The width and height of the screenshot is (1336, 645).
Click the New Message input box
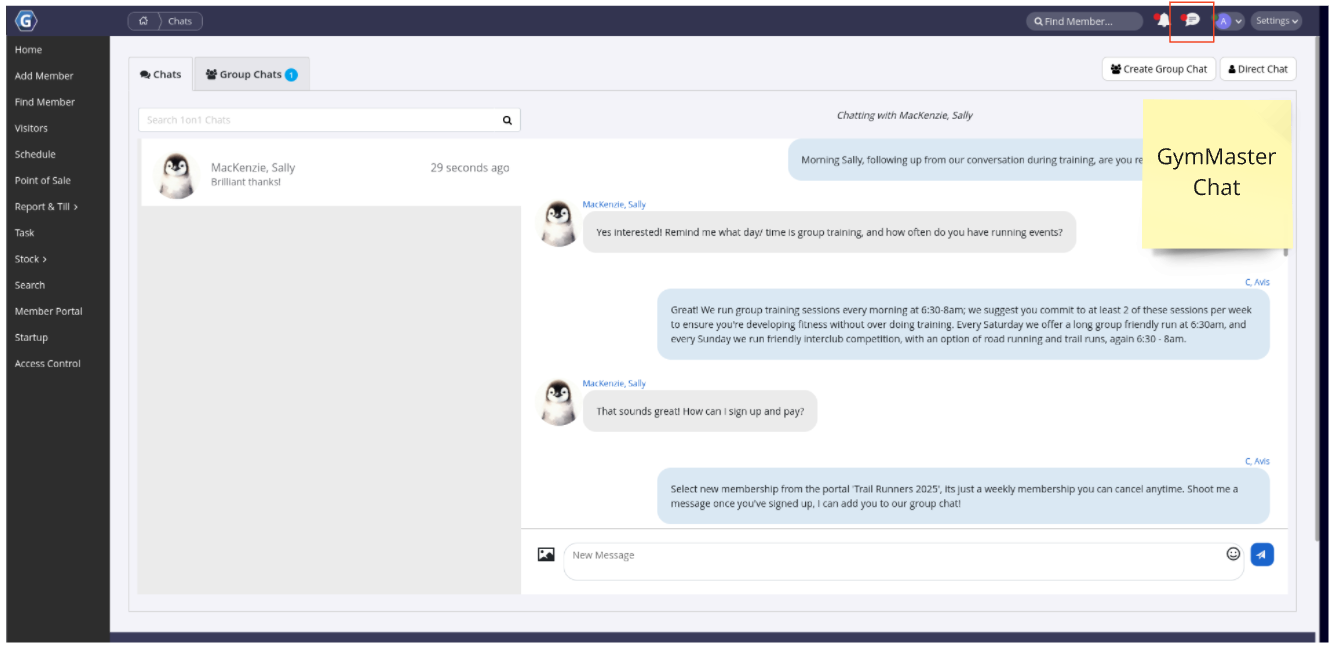(903, 561)
